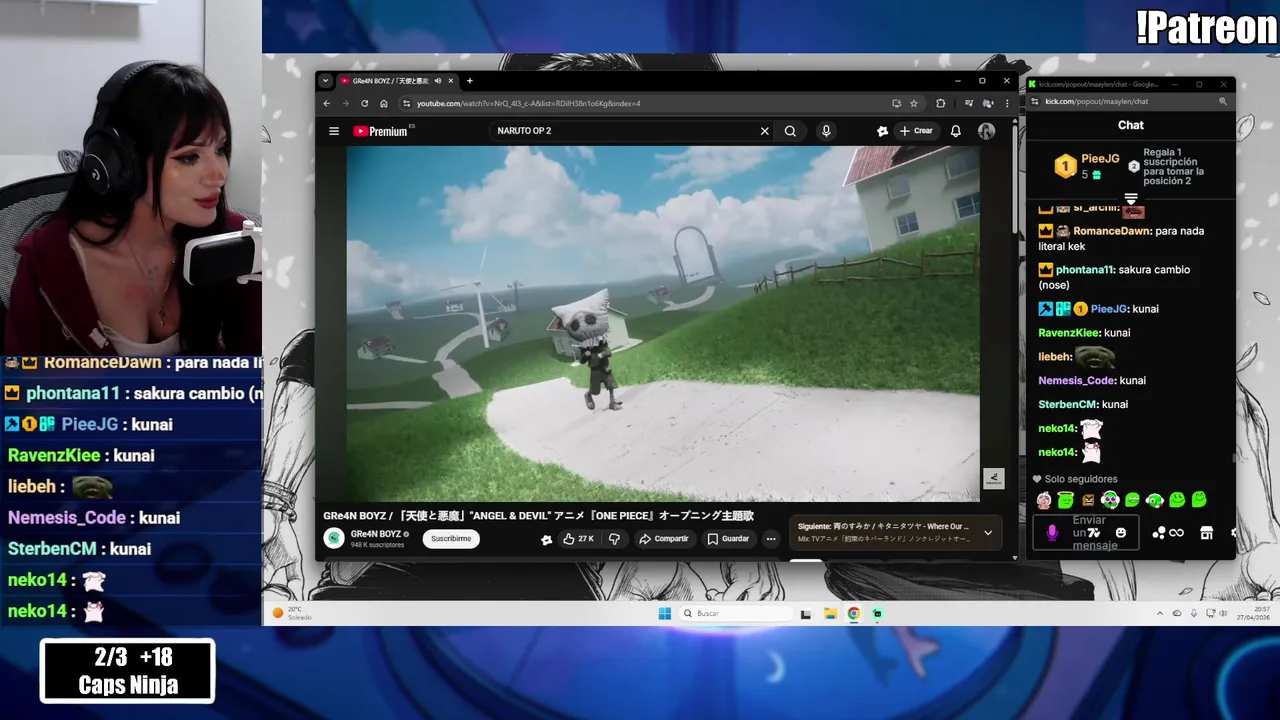
Task: Click the taskbar Buscar search box
Action: point(736,614)
